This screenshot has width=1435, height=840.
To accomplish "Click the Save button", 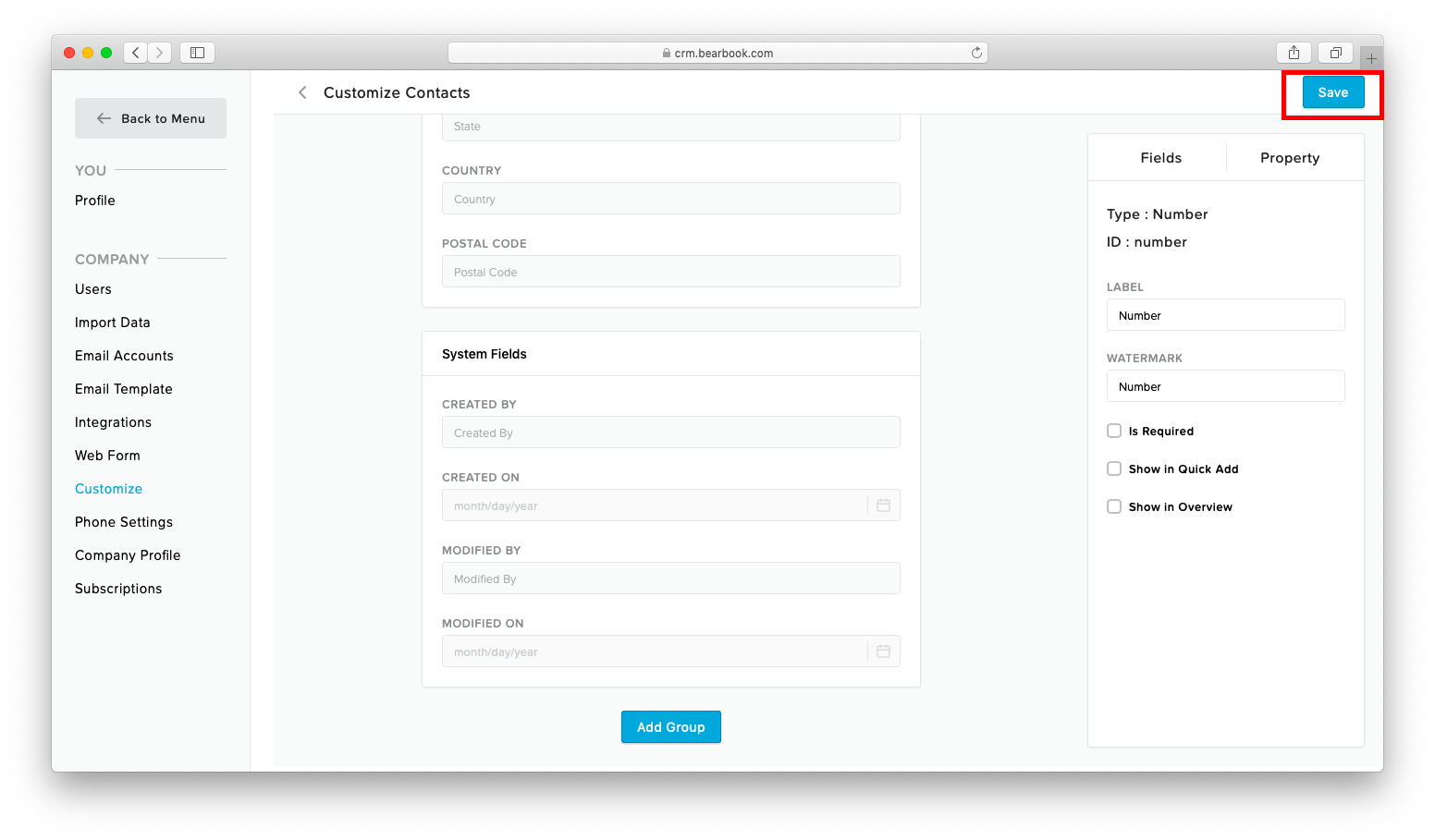I will (1333, 92).
